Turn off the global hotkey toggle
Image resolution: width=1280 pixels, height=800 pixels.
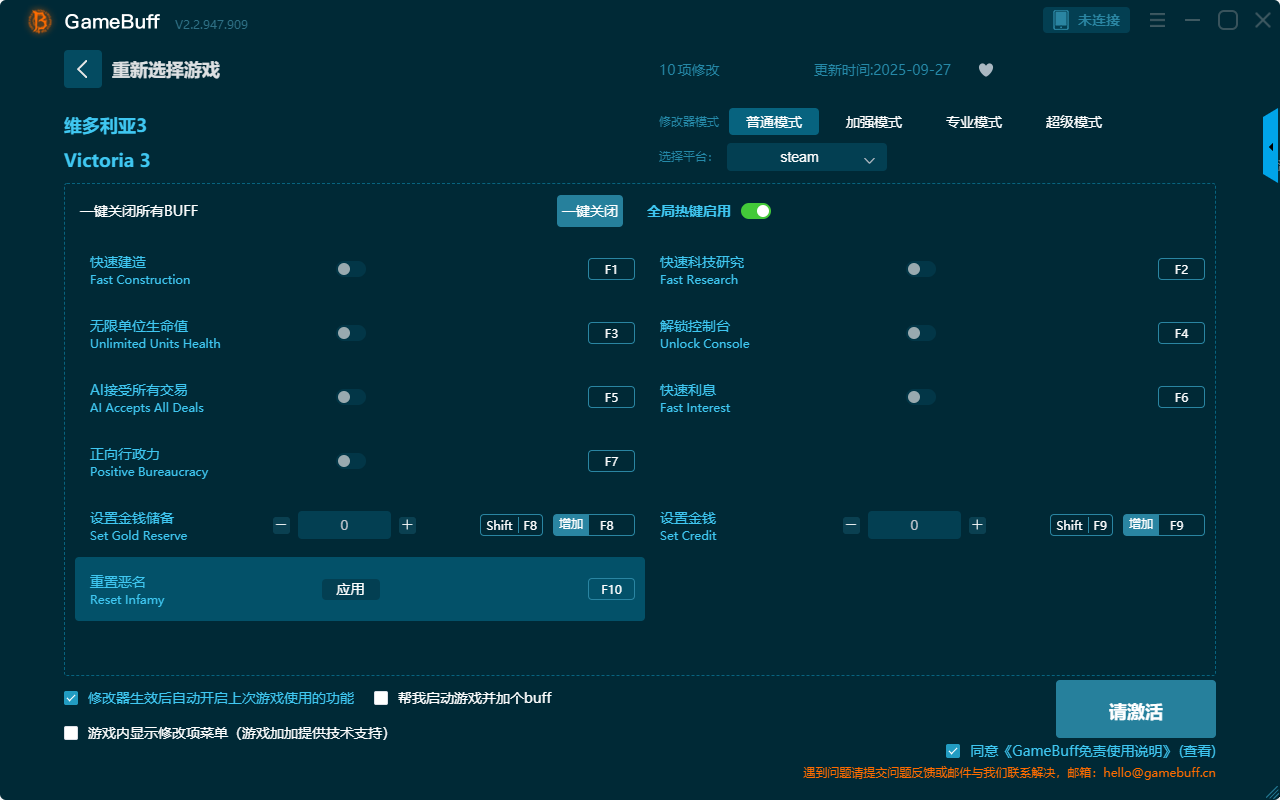point(756,211)
